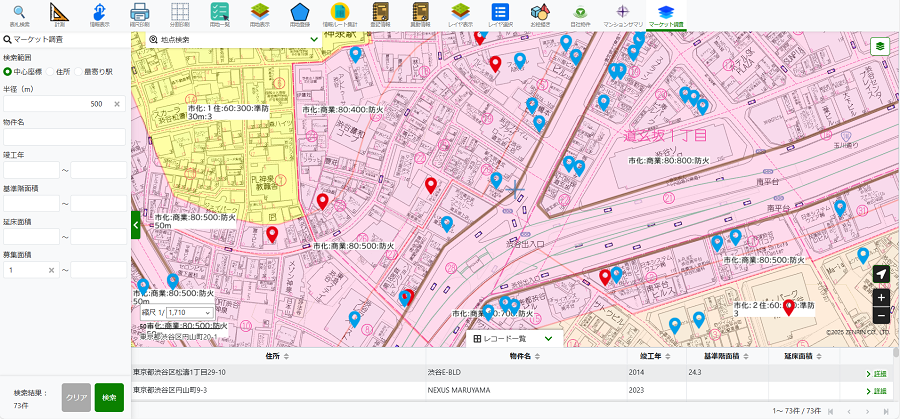
Task: Expand the レコード一覧 dropdown
Action: [548, 339]
